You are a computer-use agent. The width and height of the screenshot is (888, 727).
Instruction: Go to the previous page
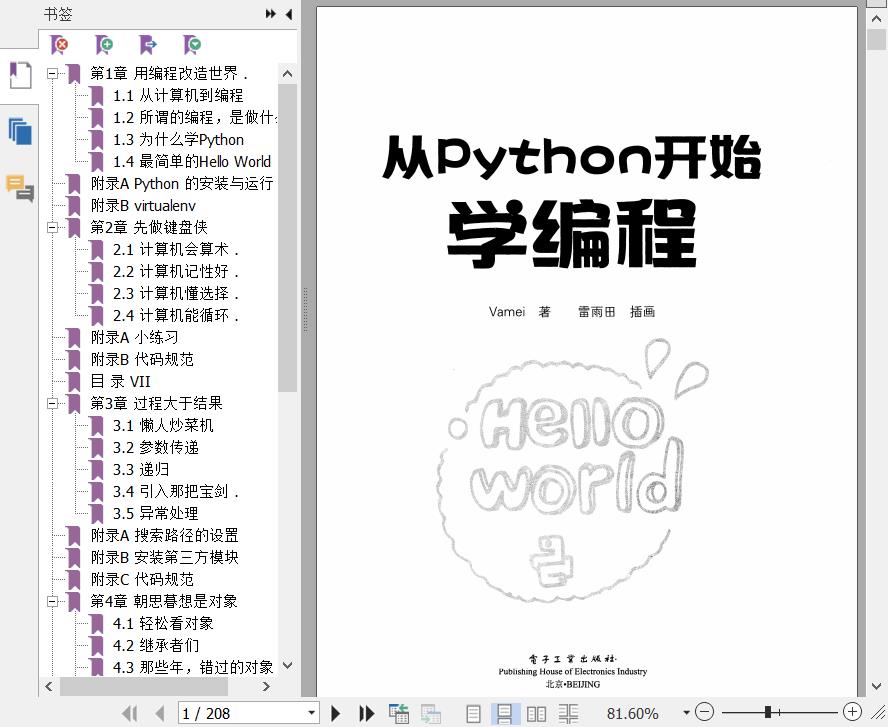coord(160,713)
